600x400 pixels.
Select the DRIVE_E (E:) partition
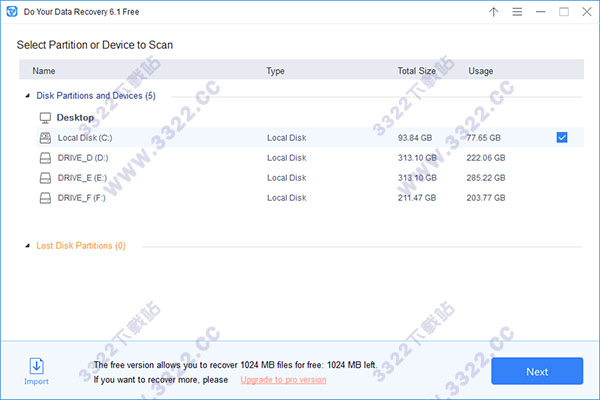point(82,178)
